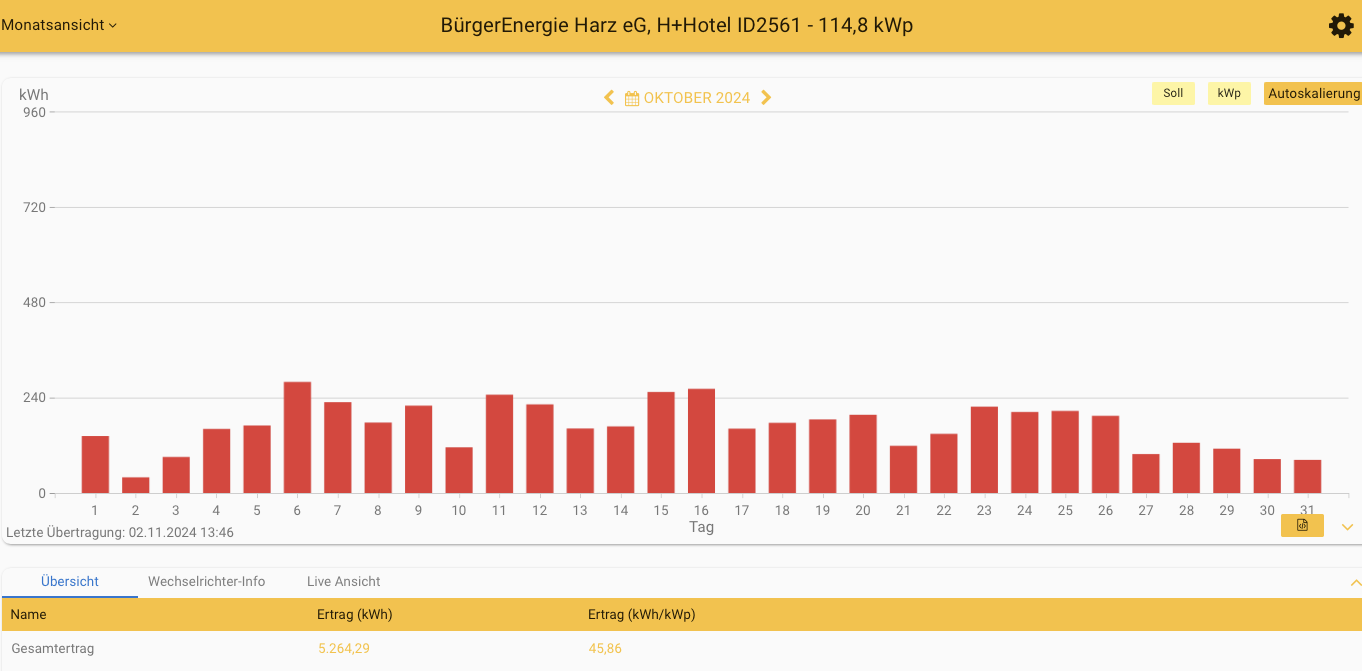This screenshot has width=1362, height=671.
Task: Click the calendar icon next to OKTOBER 2024
Action: [x=630, y=97]
